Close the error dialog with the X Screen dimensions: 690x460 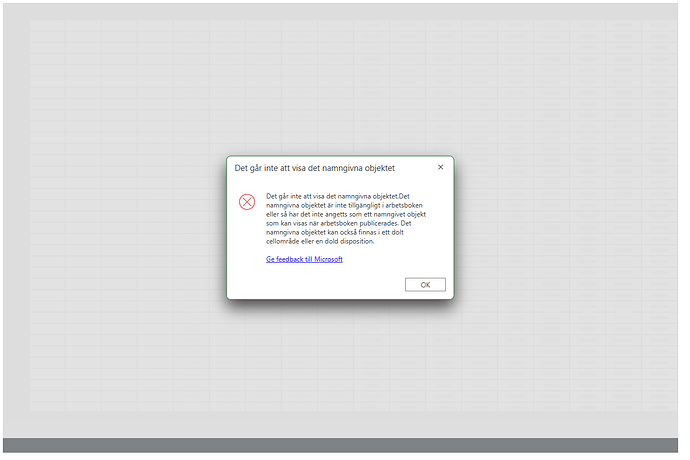pos(440,167)
